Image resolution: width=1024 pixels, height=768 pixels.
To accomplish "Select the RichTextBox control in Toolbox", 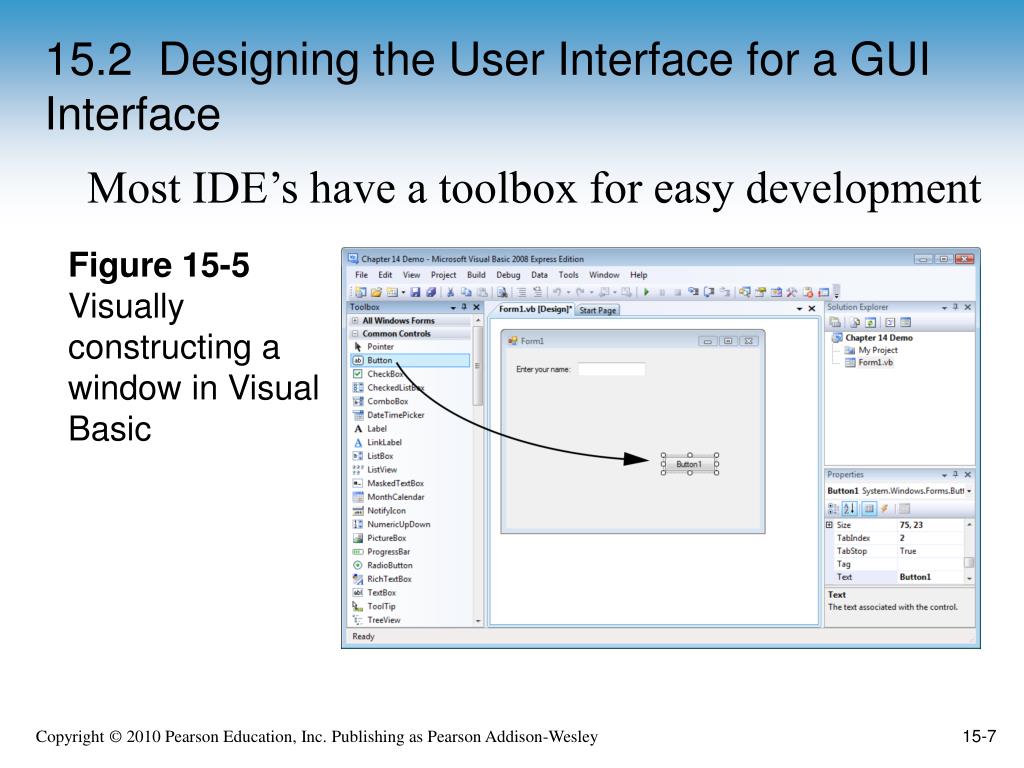I will (x=409, y=580).
